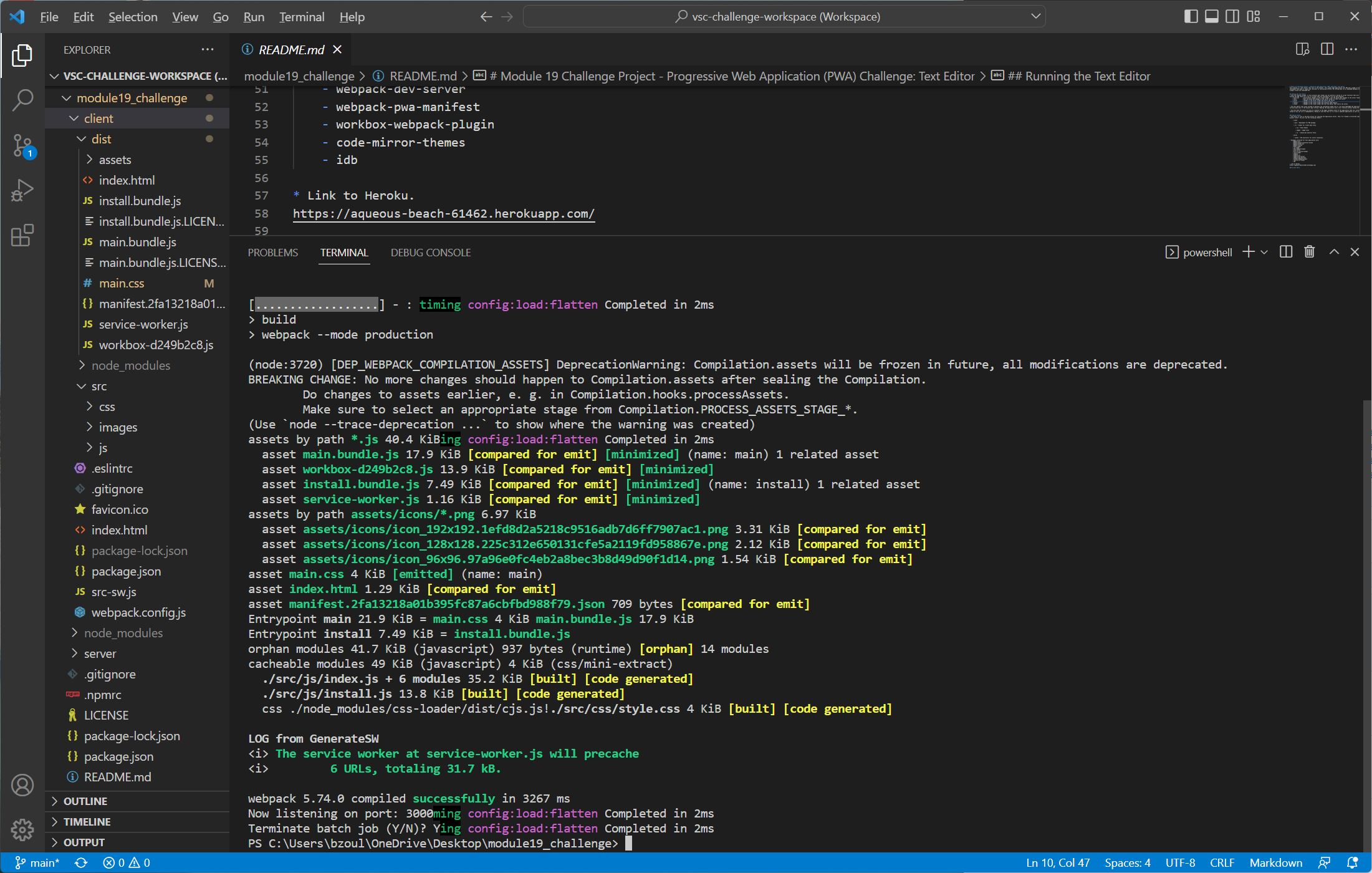Open the Extensions view
1372x873 pixels.
(x=22, y=236)
